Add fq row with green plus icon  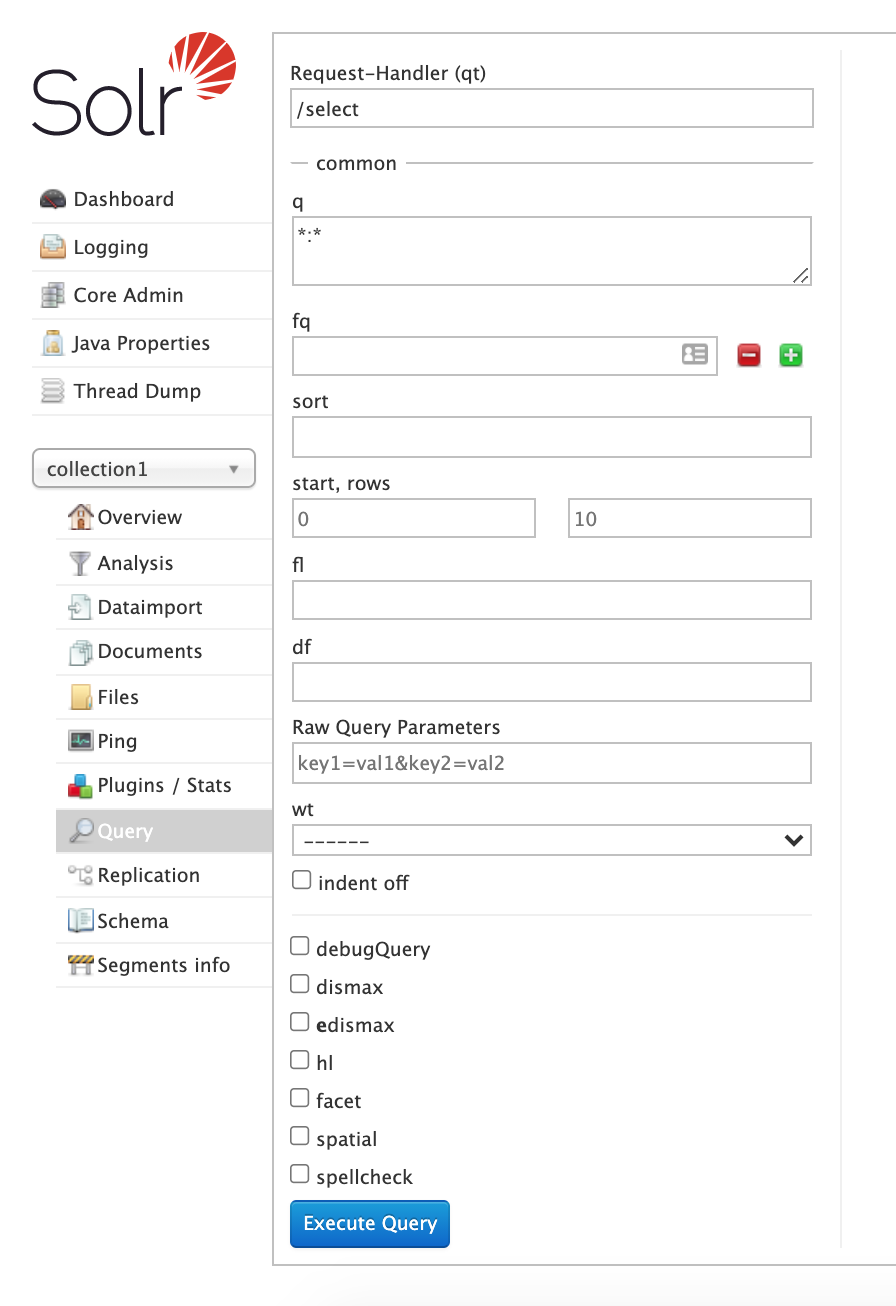tap(791, 355)
